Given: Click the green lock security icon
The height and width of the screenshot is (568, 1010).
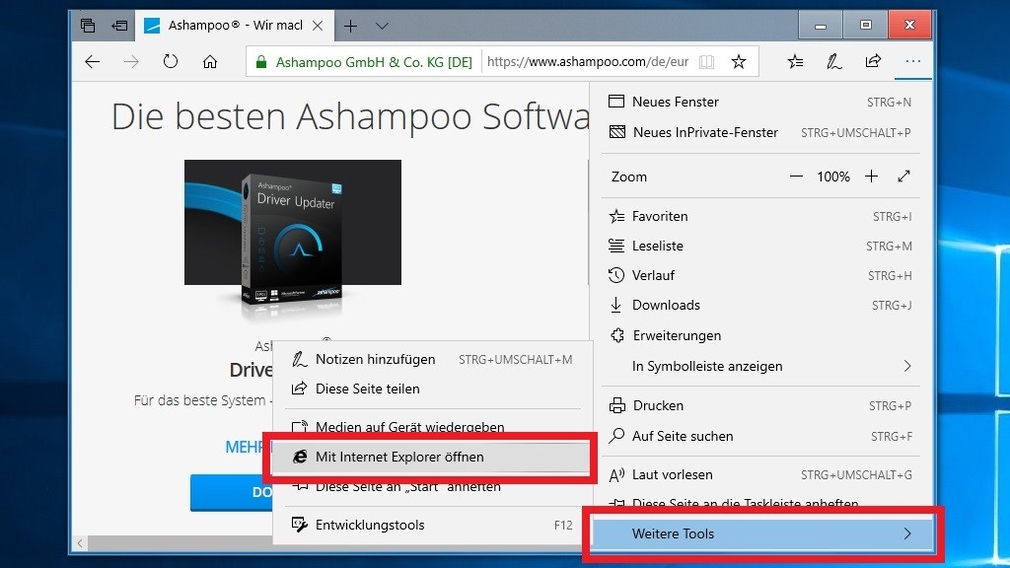Looking at the screenshot, I should tap(261, 62).
